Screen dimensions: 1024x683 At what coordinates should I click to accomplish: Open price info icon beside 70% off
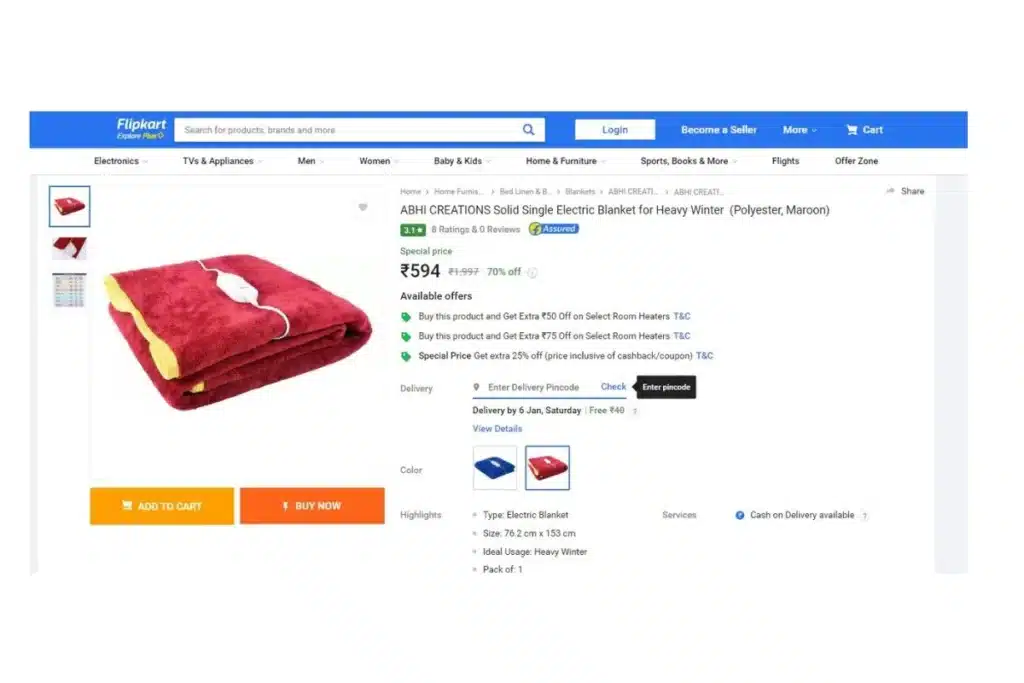click(532, 273)
